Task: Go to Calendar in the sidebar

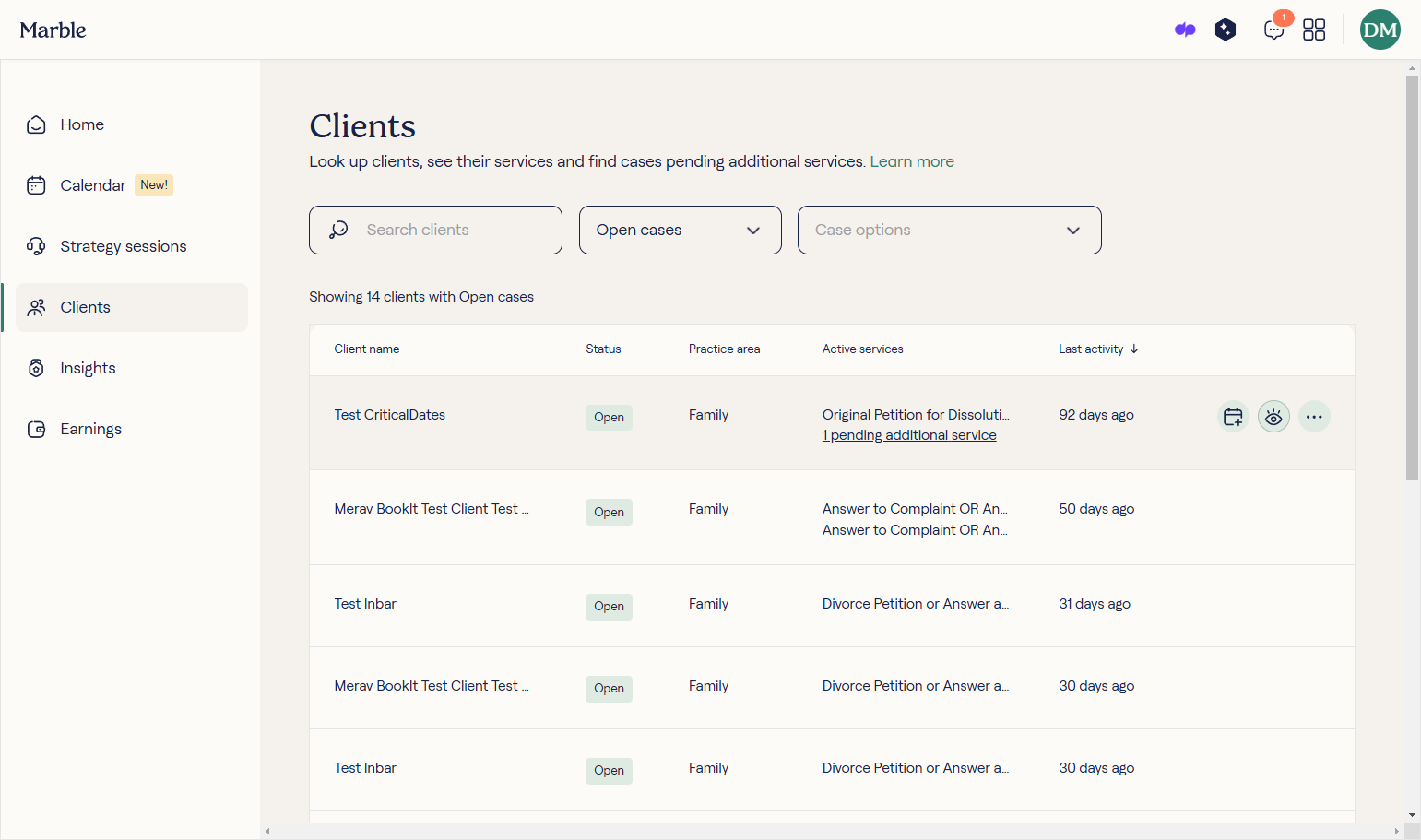Action: tap(132, 185)
